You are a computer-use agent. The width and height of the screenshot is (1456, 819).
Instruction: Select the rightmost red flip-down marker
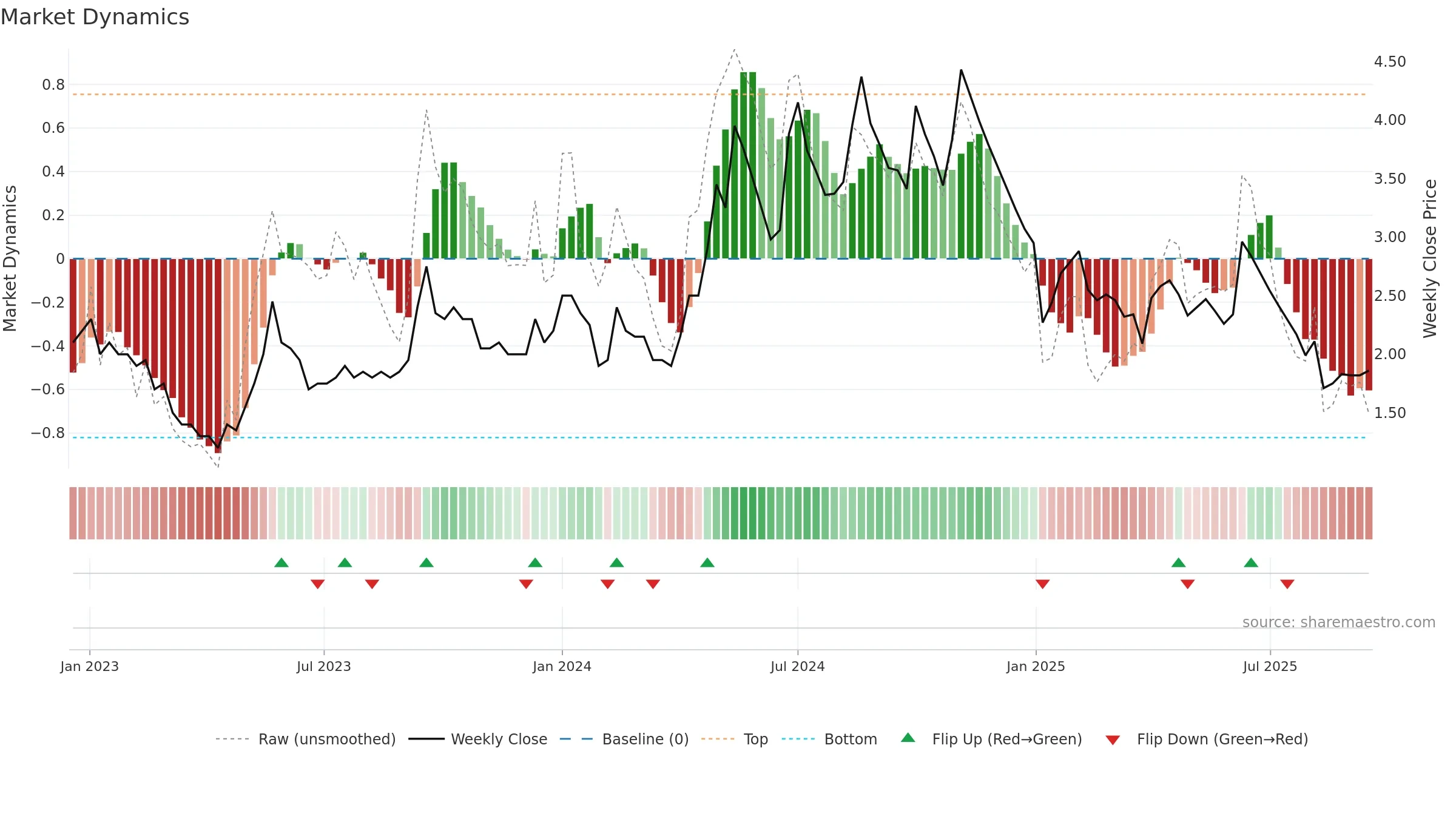click(x=1287, y=584)
